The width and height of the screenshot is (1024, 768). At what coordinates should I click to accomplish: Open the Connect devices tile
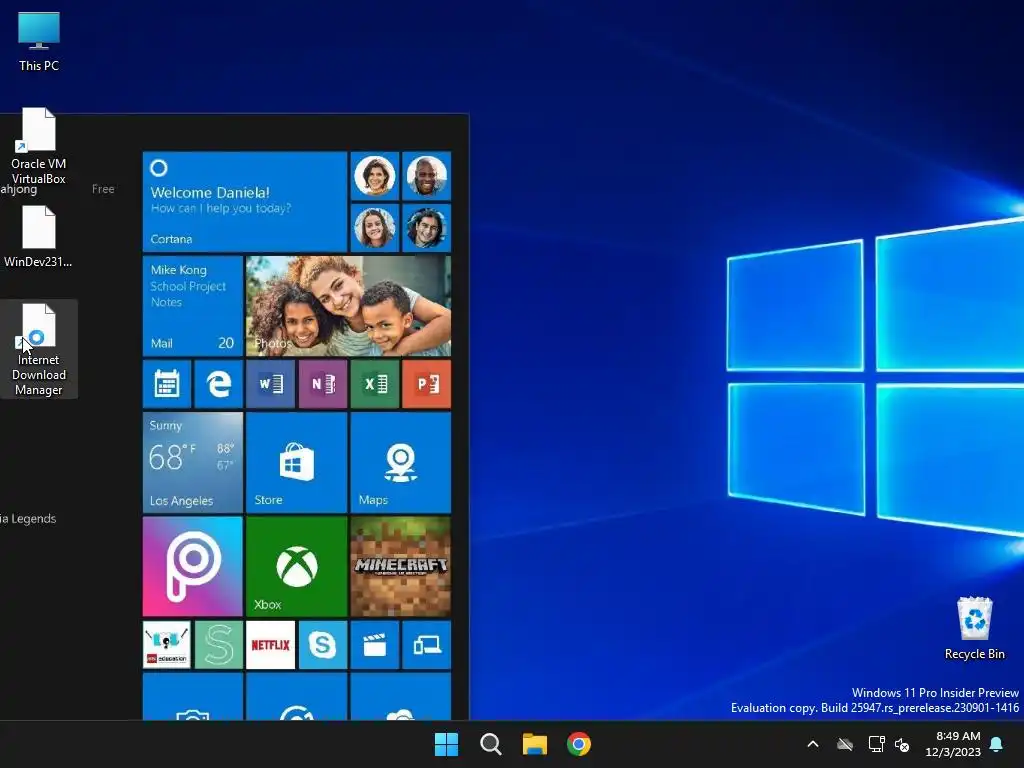(427, 645)
